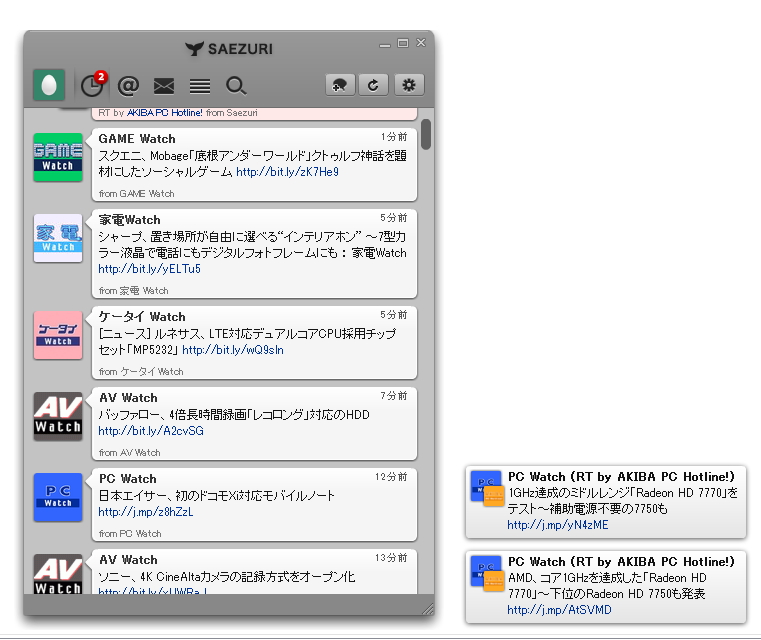Click the AMD コア1GHz notification popup

606,587
